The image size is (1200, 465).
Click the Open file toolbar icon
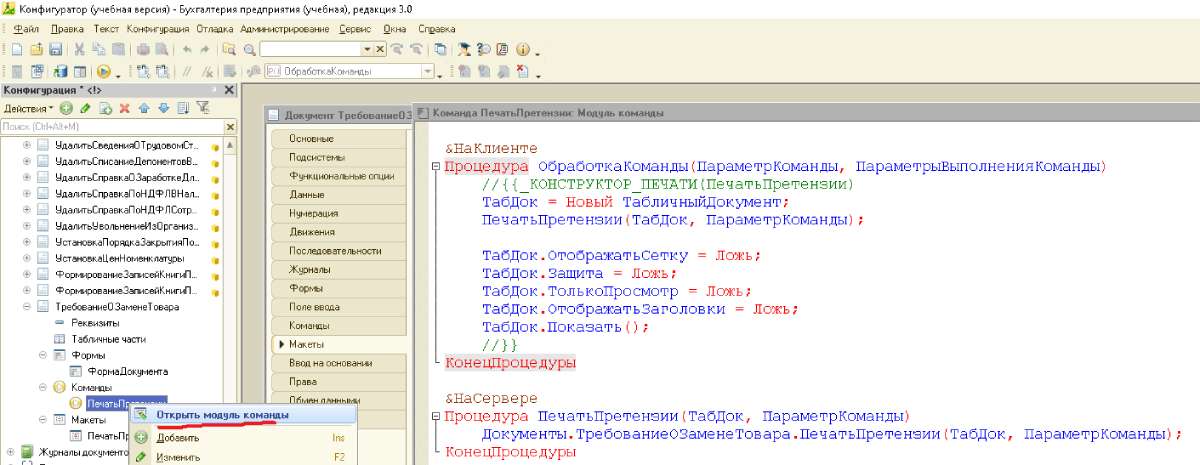click(x=36, y=49)
